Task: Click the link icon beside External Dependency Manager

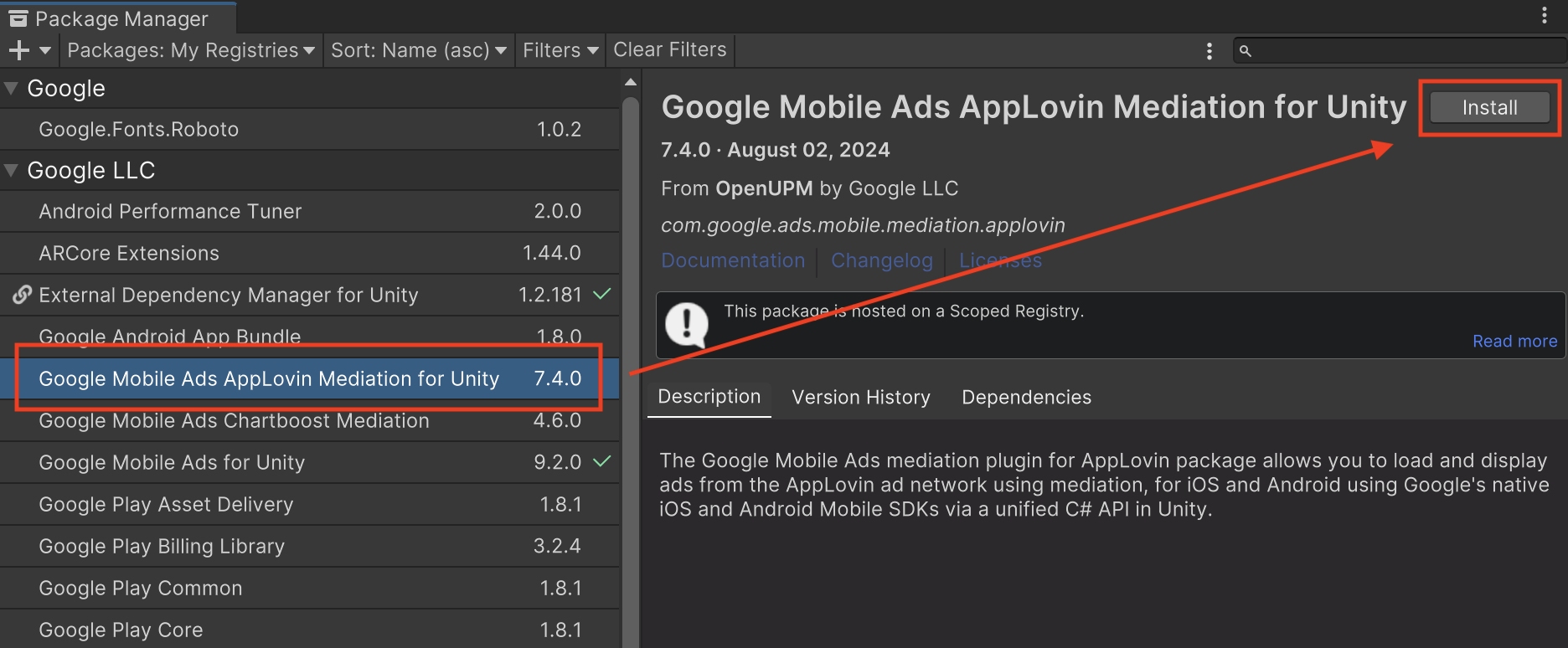Action: (x=23, y=295)
